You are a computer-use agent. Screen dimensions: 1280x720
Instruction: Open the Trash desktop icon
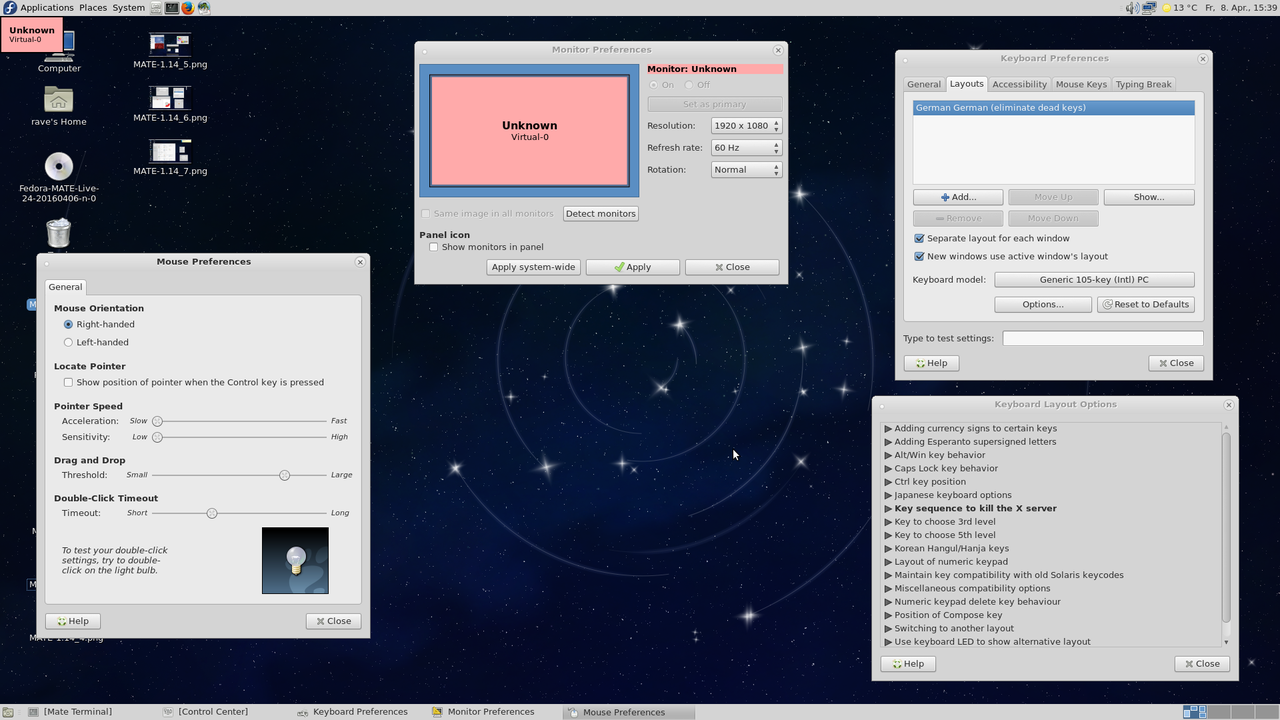click(59, 233)
